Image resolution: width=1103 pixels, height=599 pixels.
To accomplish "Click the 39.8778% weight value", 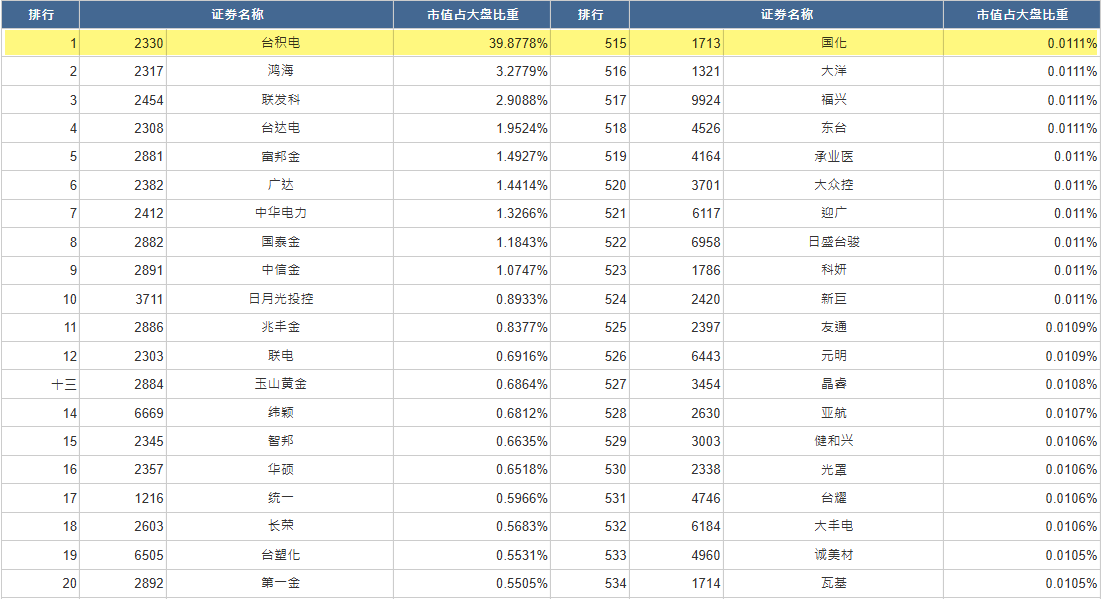I will coord(518,44).
